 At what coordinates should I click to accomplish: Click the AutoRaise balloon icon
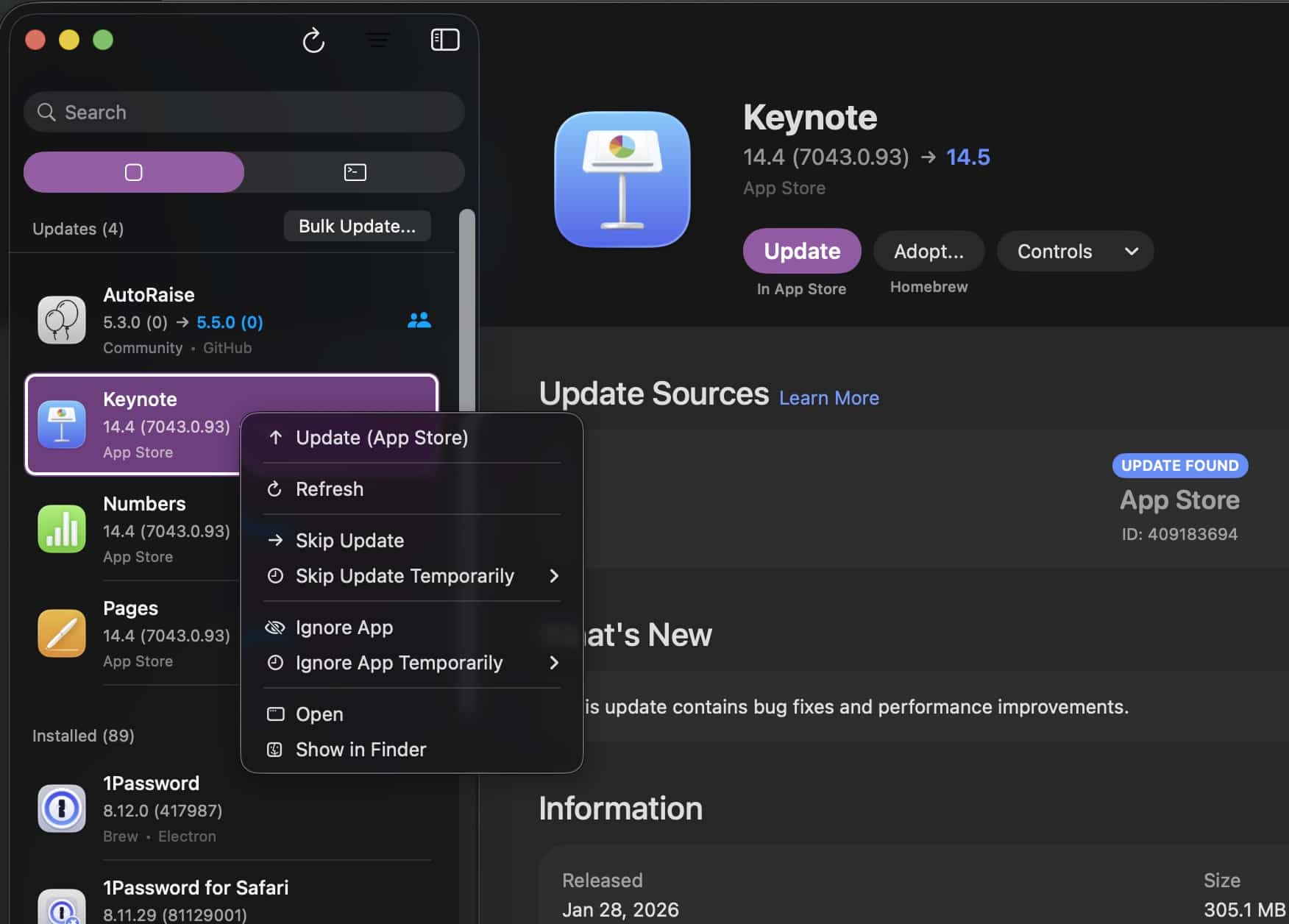point(62,320)
